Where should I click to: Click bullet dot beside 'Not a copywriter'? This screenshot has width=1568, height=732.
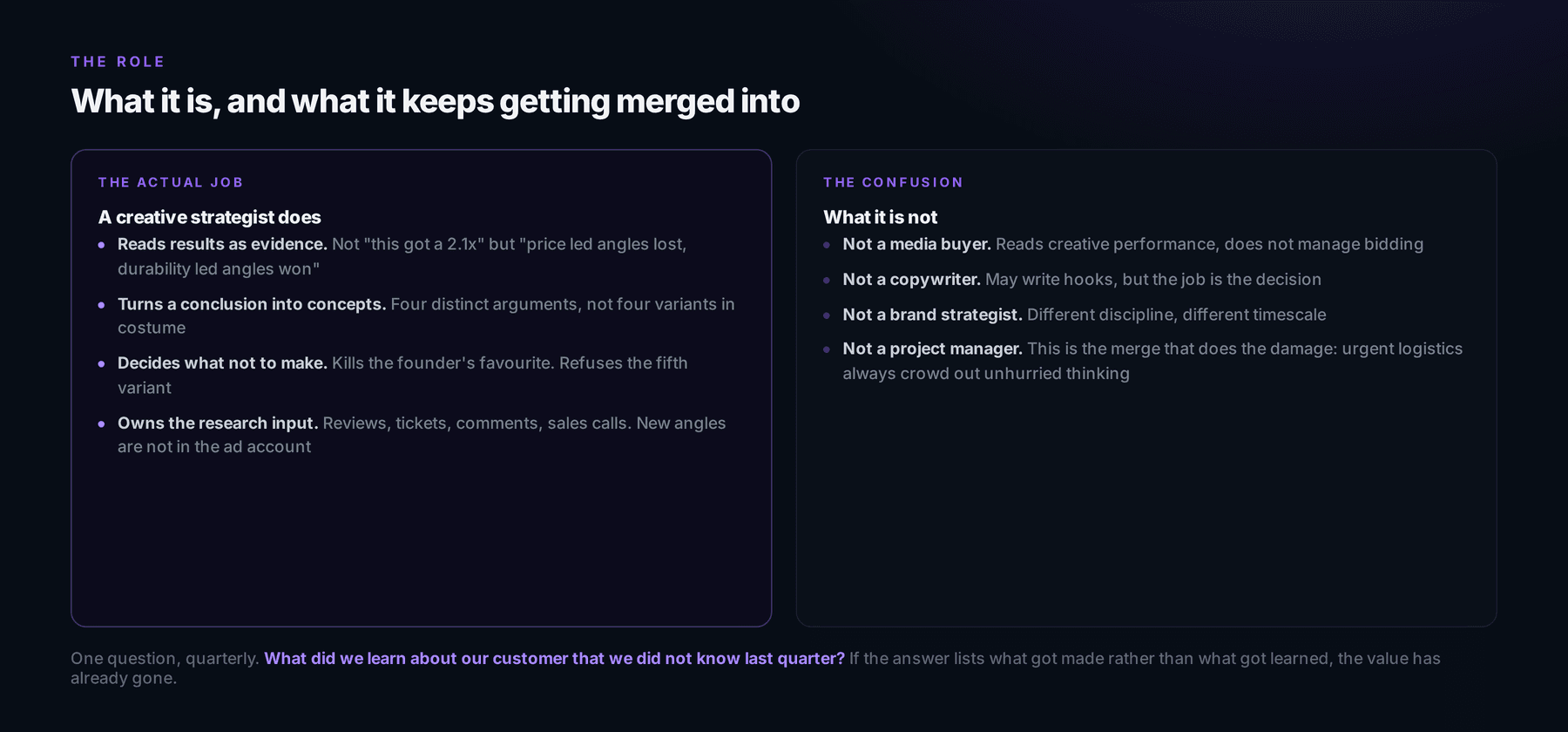pyautogui.click(x=827, y=281)
